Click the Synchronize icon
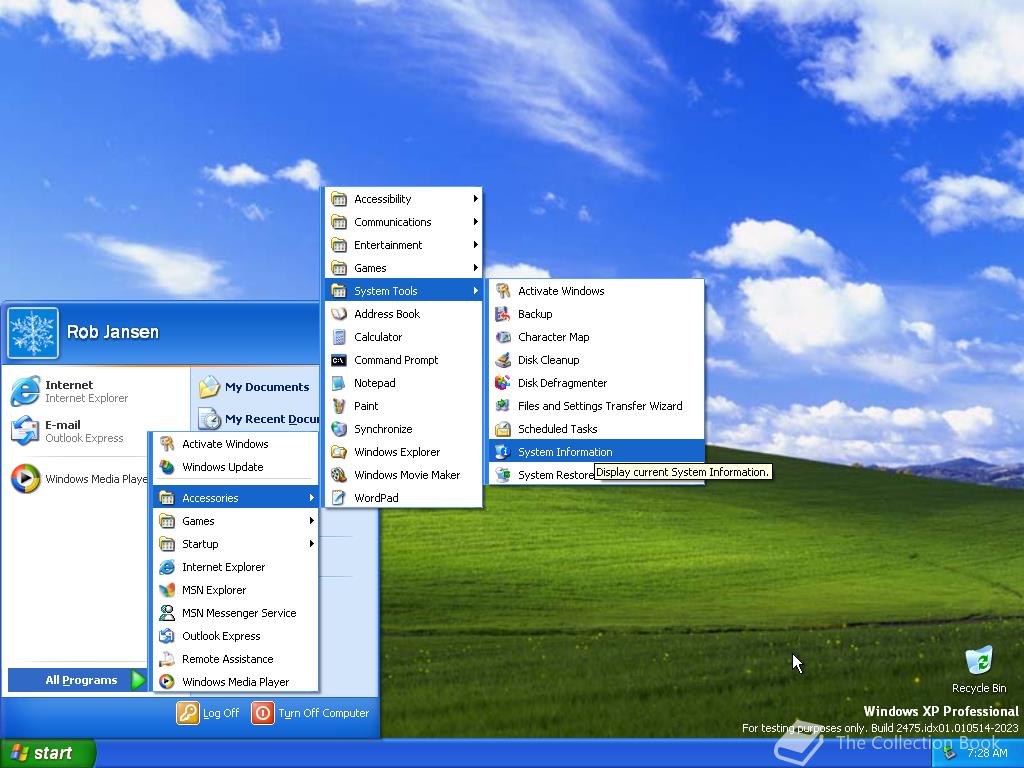The height and width of the screenshot is (768, 1024). 338,429
